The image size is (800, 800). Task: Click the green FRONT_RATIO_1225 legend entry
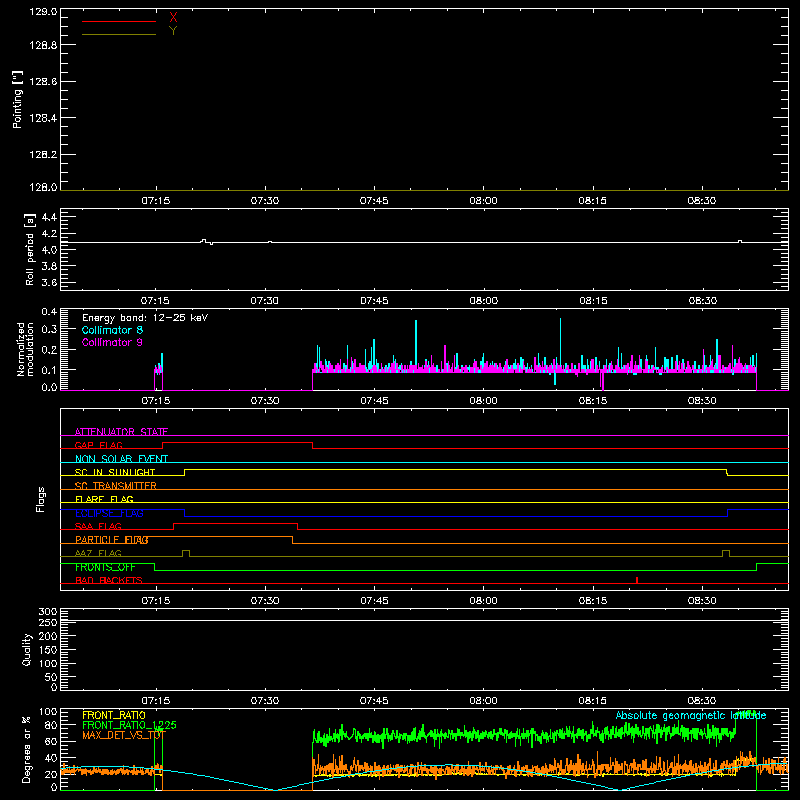point(129,725)
